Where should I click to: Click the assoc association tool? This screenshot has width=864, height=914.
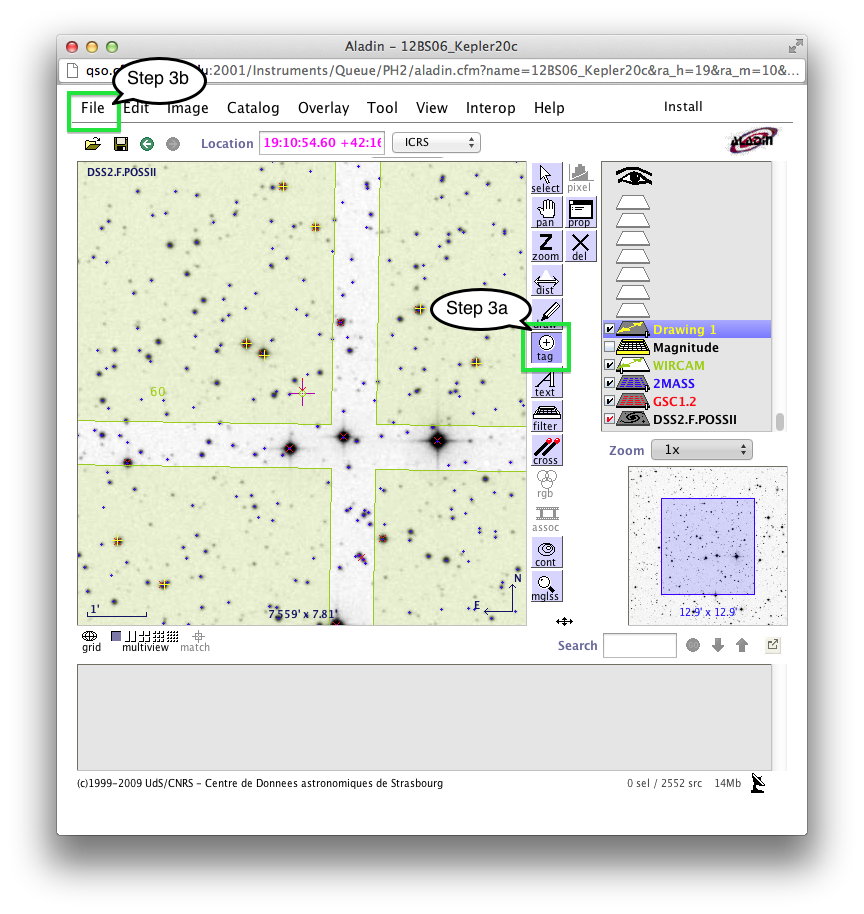pyautogui.click(x=546, y=519)
